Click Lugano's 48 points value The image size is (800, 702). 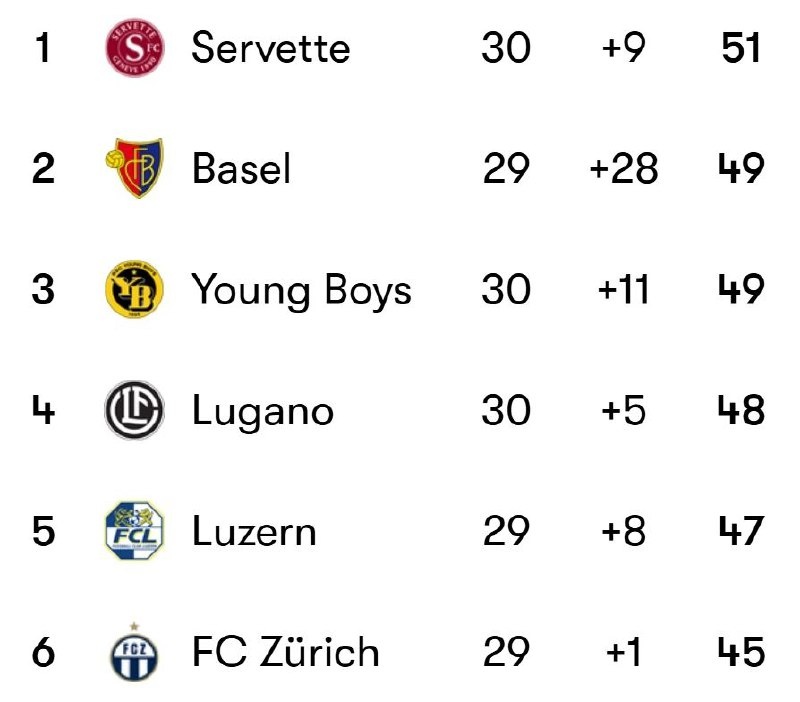tap(741, 411)
